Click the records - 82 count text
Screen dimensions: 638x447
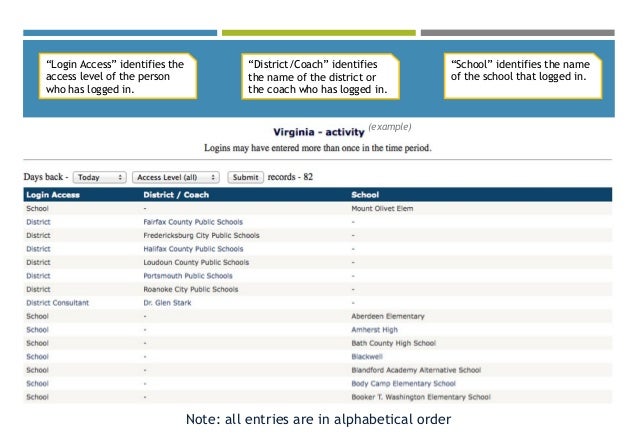click(290, 177)
